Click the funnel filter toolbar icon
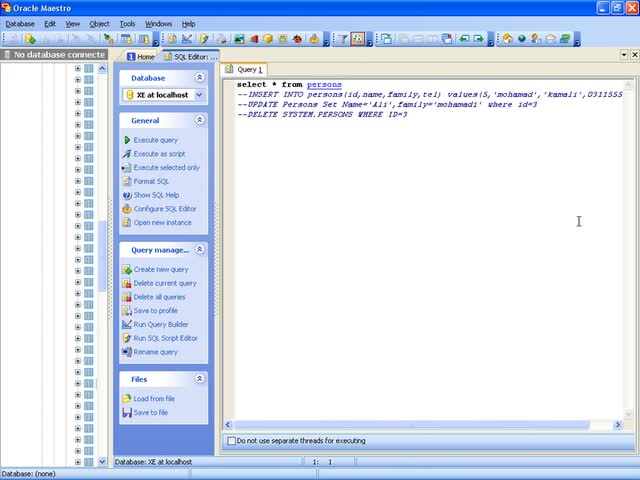Screen dimensions: 640x480 point(343,39)
